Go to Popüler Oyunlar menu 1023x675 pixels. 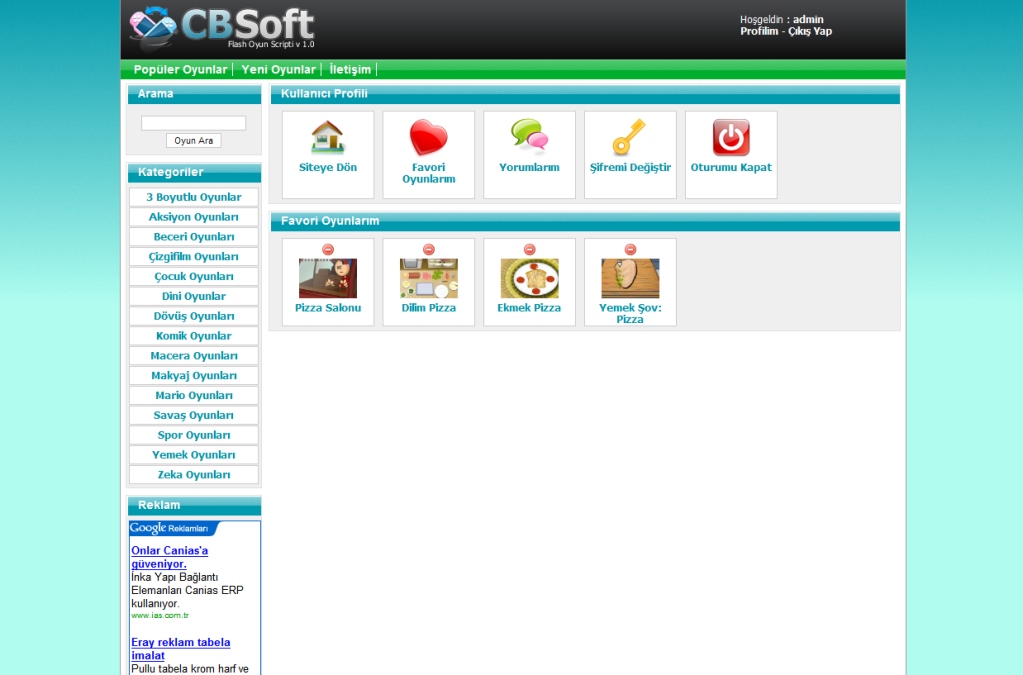pos(180,69)
